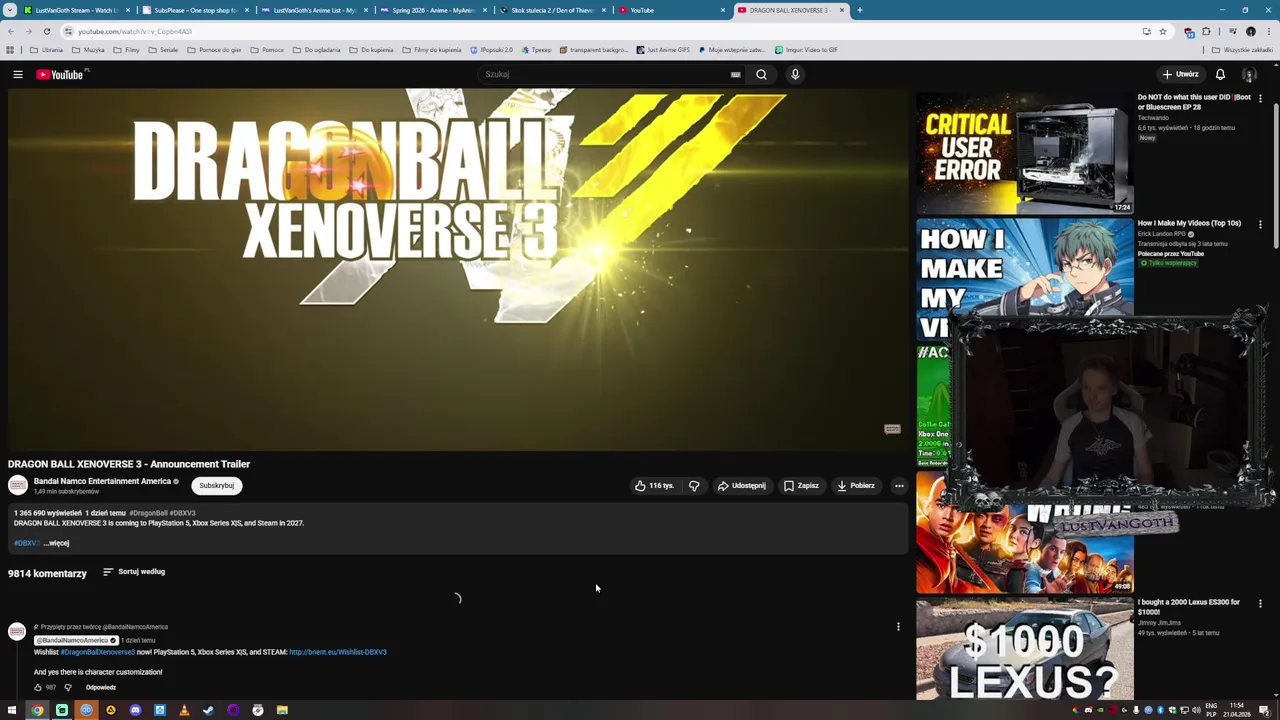Click the #DragonBallXenoverse3 hashtag in comment
Image resolution: width=1280 pixels, height=720 pixels.
(97, 652)
